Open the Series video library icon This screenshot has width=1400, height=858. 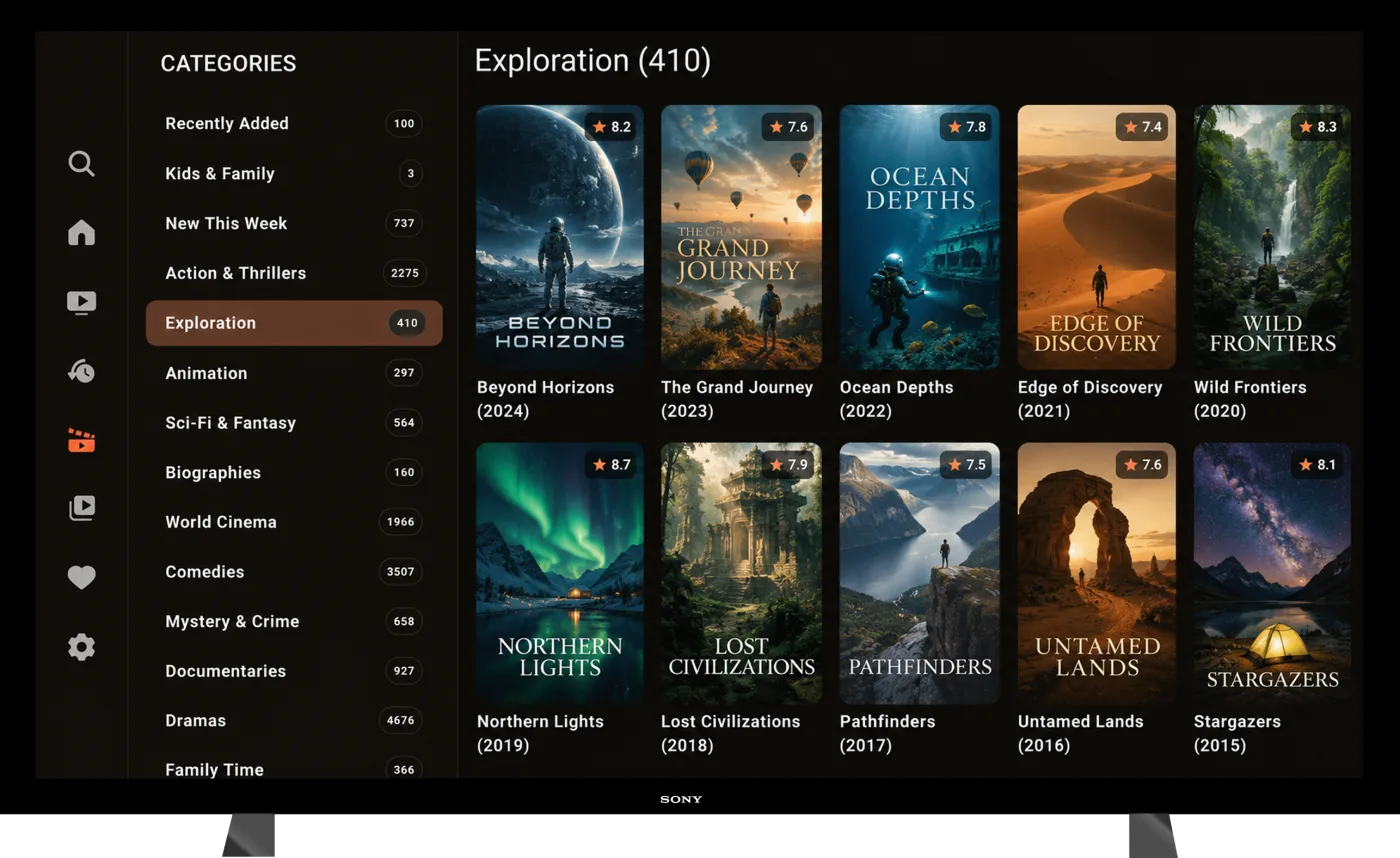coord(82,508)
